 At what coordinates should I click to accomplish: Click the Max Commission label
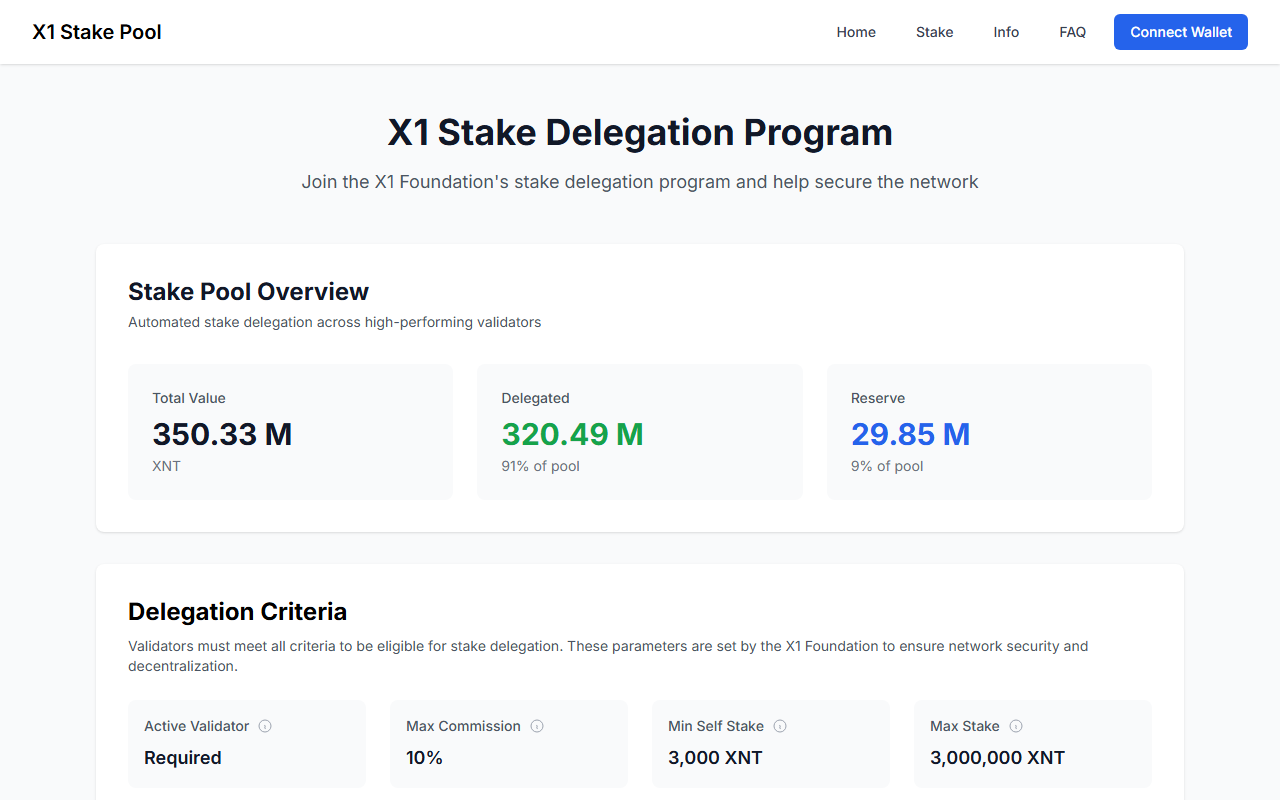click(x=463, y=726)
